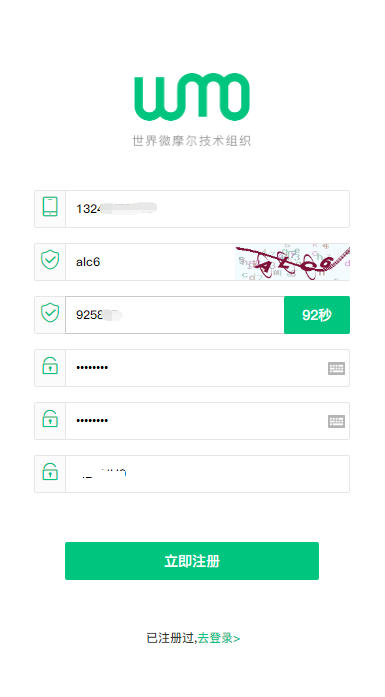Screen dimensions: 385x697
Task: Click the 立即注册 register button
Action: click(192, 561)
